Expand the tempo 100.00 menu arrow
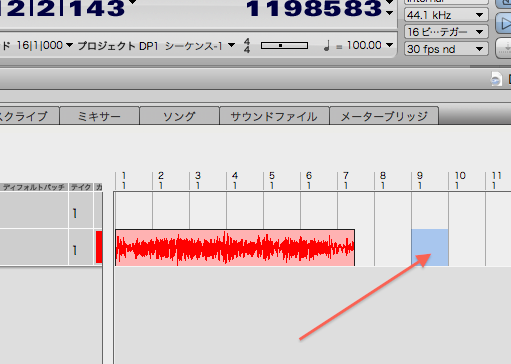Viewport: 511px width, 364px height. [x=389, y=45]
